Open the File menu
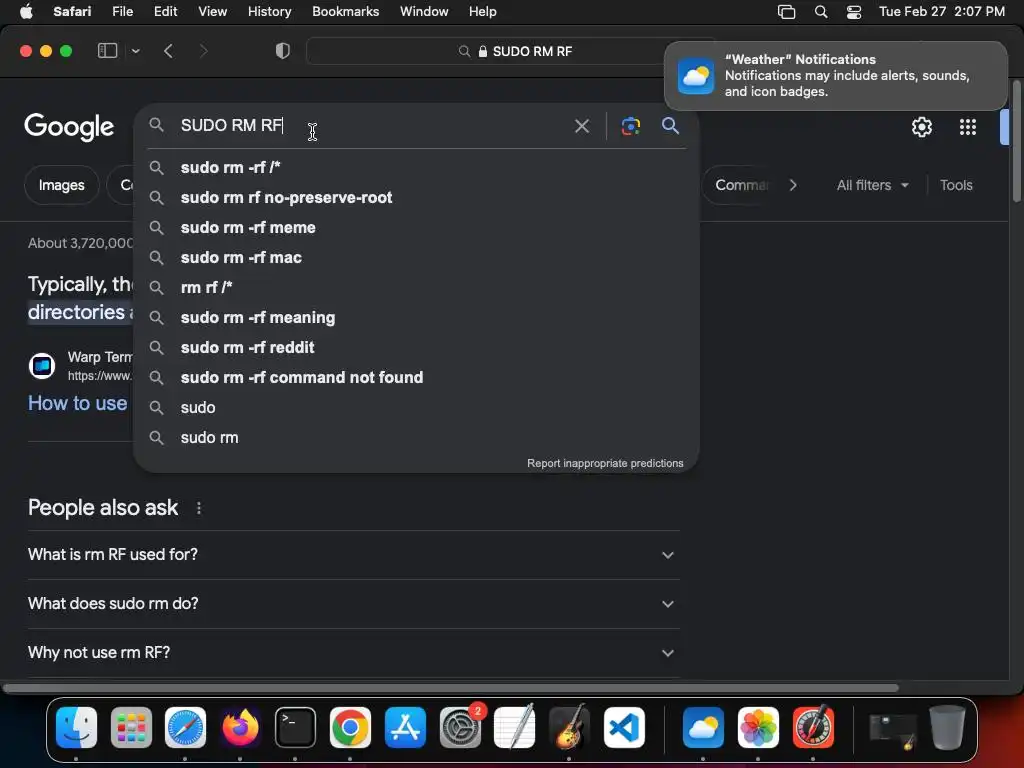 tap(122, 12)
